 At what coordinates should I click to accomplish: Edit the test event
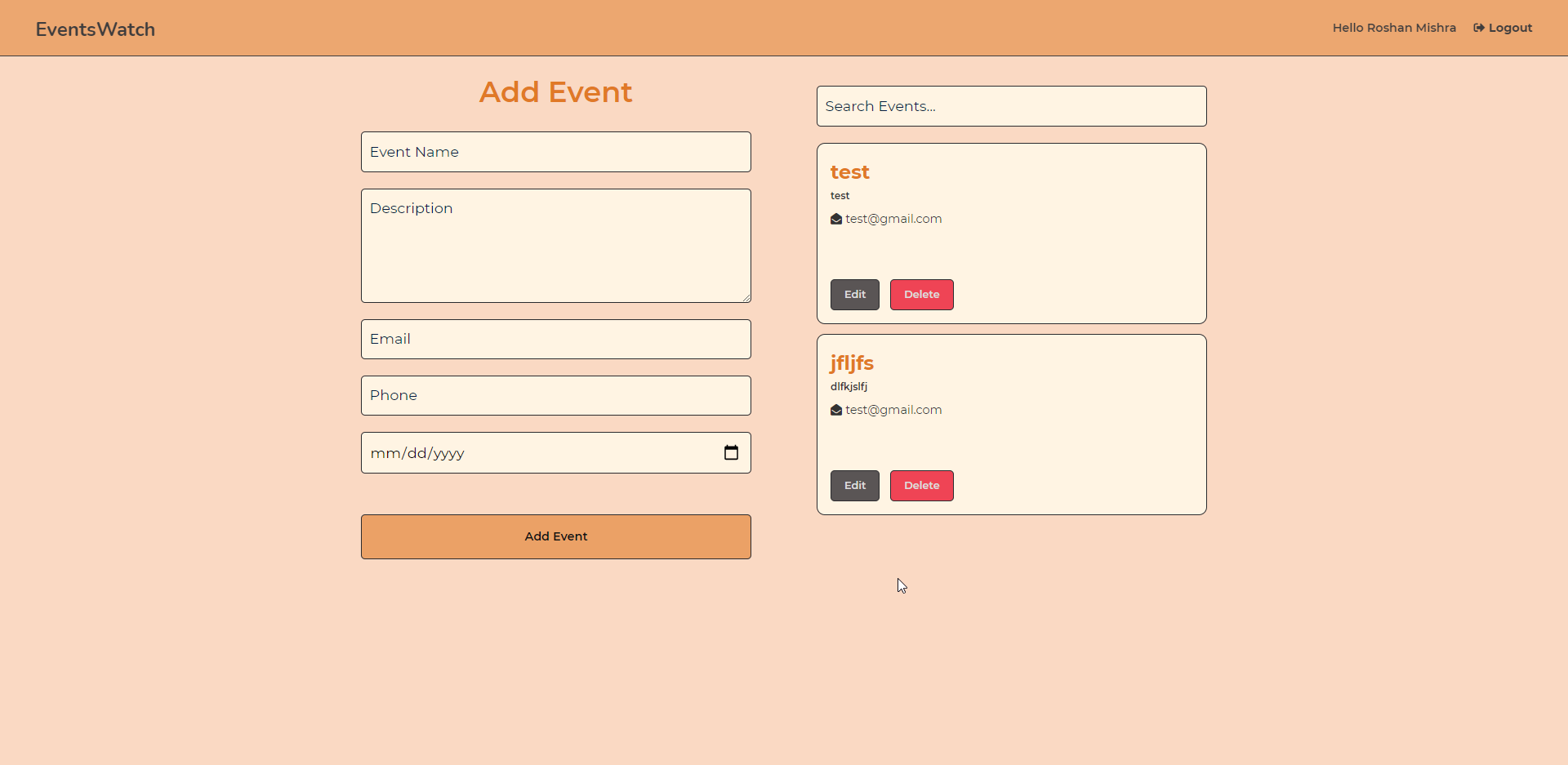pos(854,295)
